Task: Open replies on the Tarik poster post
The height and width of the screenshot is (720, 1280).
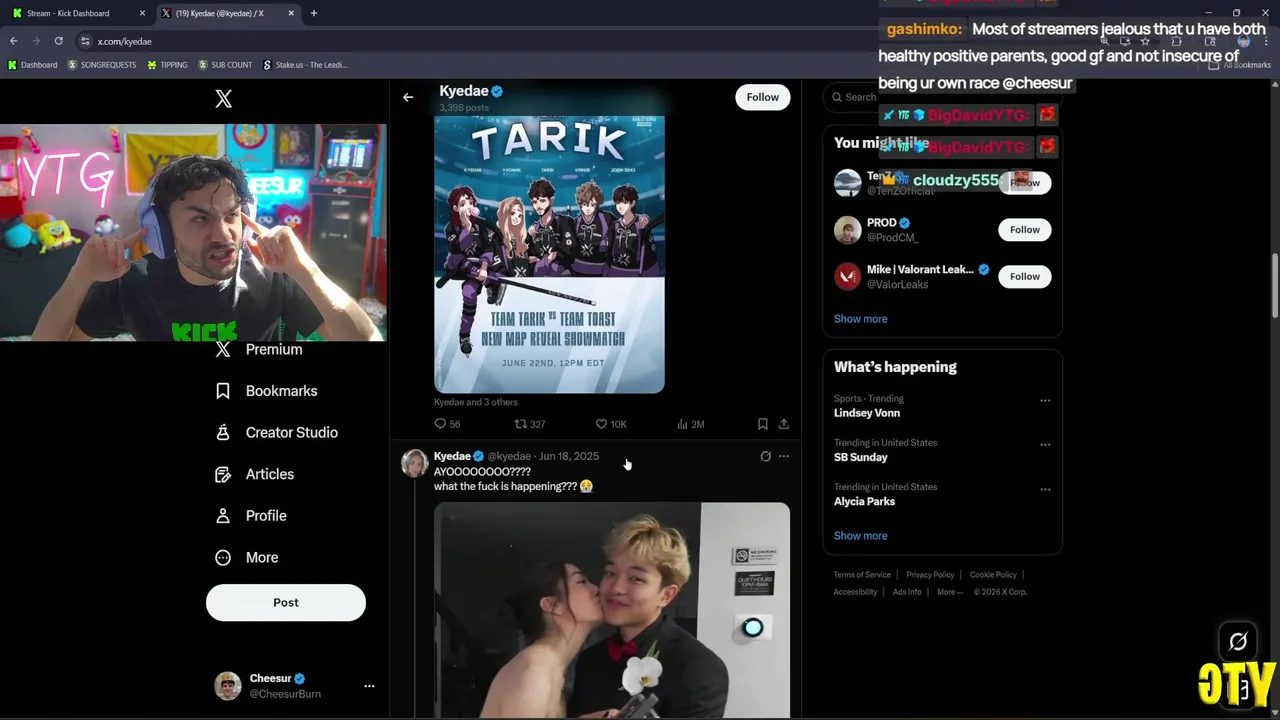Action: [x=447, y=424]
